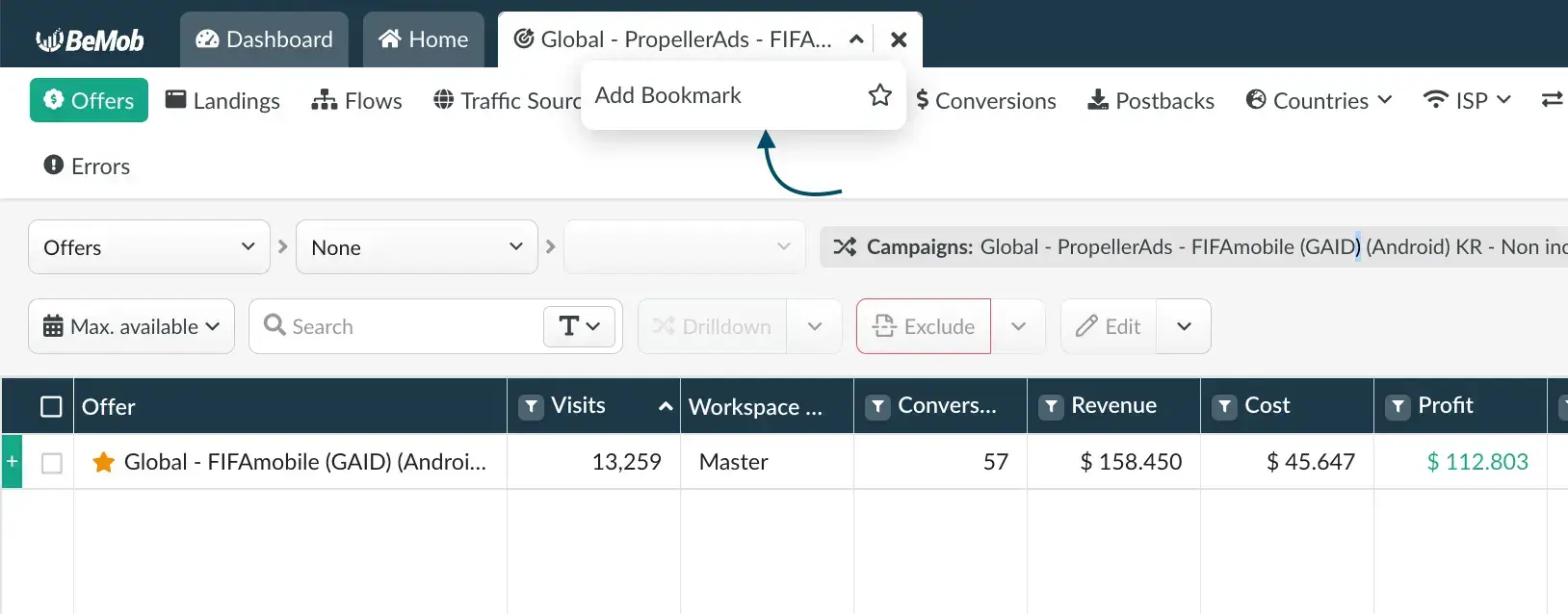Image resolution: width=1568 pixels, height=614 pixels.
Task: Open the None second-level grouping dropdown
Action: [416, 247]
